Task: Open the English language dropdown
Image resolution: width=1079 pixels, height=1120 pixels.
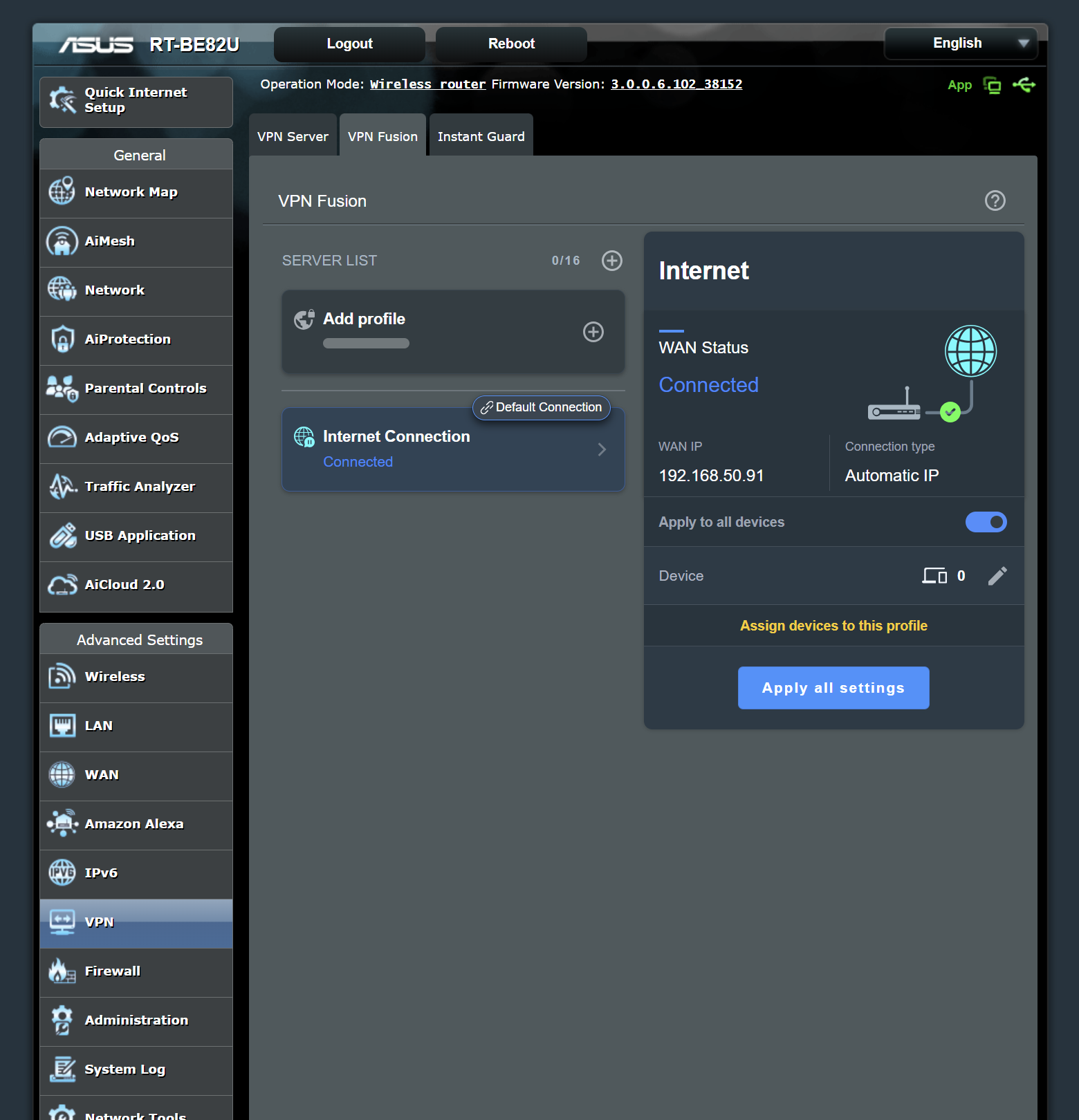Action: point(961,44)
